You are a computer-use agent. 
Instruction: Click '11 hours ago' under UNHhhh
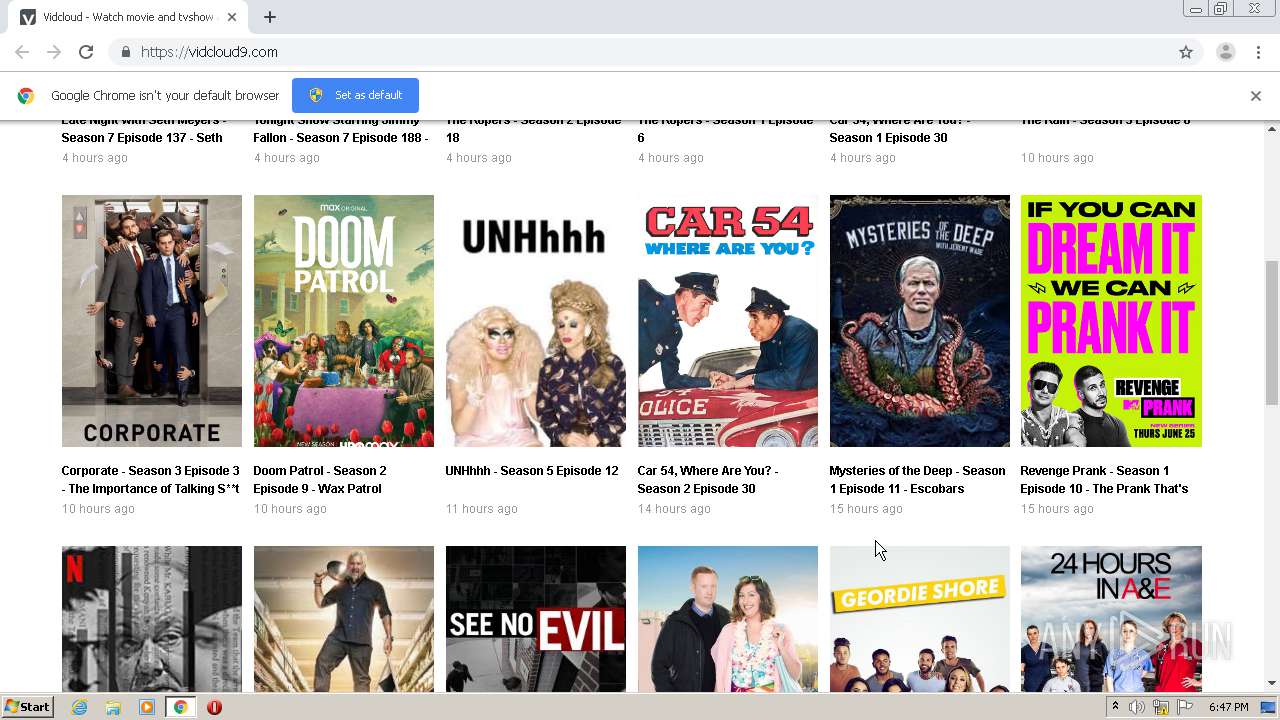[x=482, y=509]
